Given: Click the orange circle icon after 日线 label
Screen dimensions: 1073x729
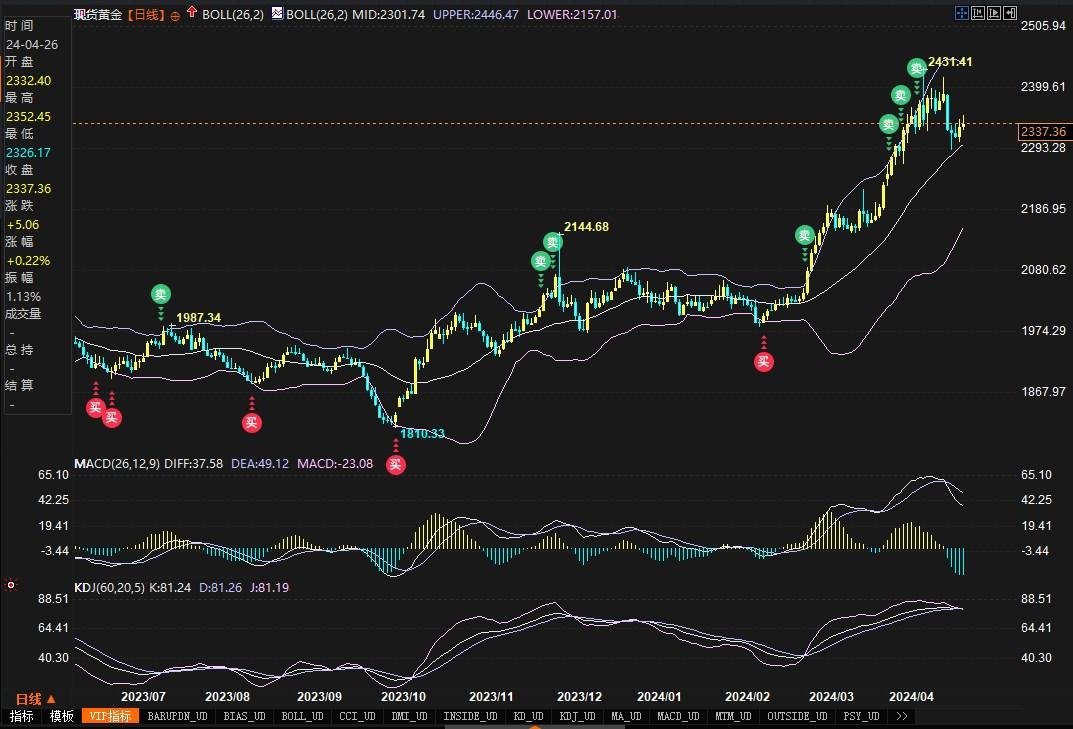Looking at the screenshot, I should (x=176, y=16).
